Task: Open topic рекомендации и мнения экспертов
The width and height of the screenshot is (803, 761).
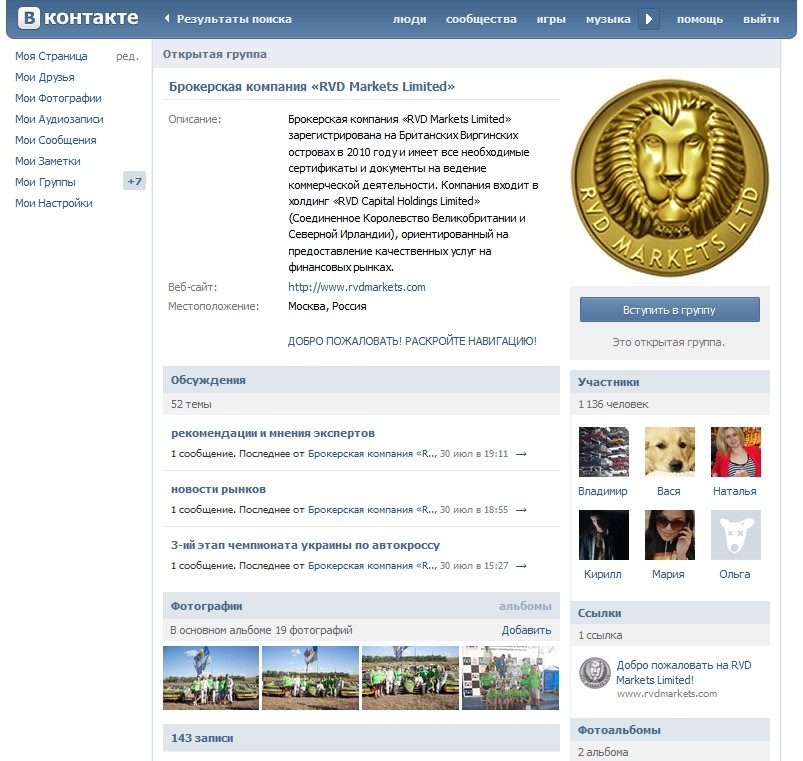Action: point(272,433)
